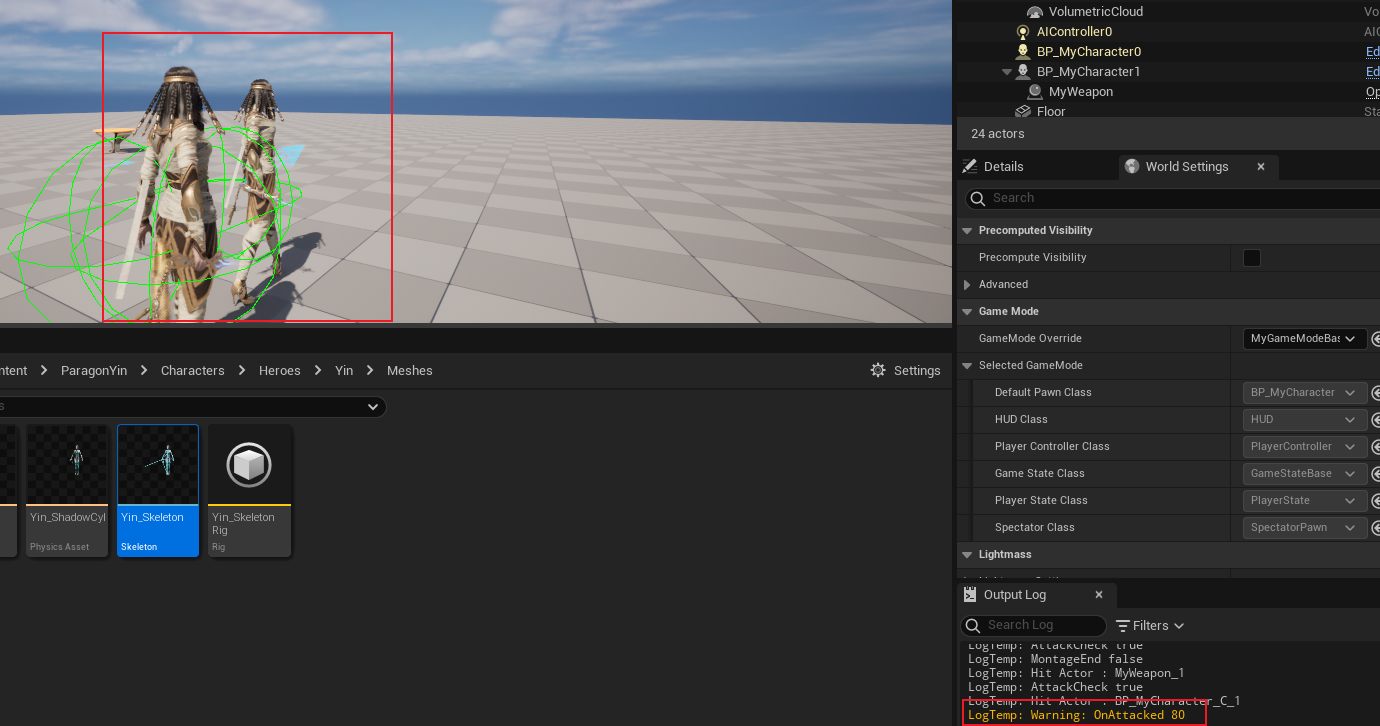This screenshot has height=726, width=1380.
Task: Collapse the Lightmass section
Action: (x=967, y=555)
